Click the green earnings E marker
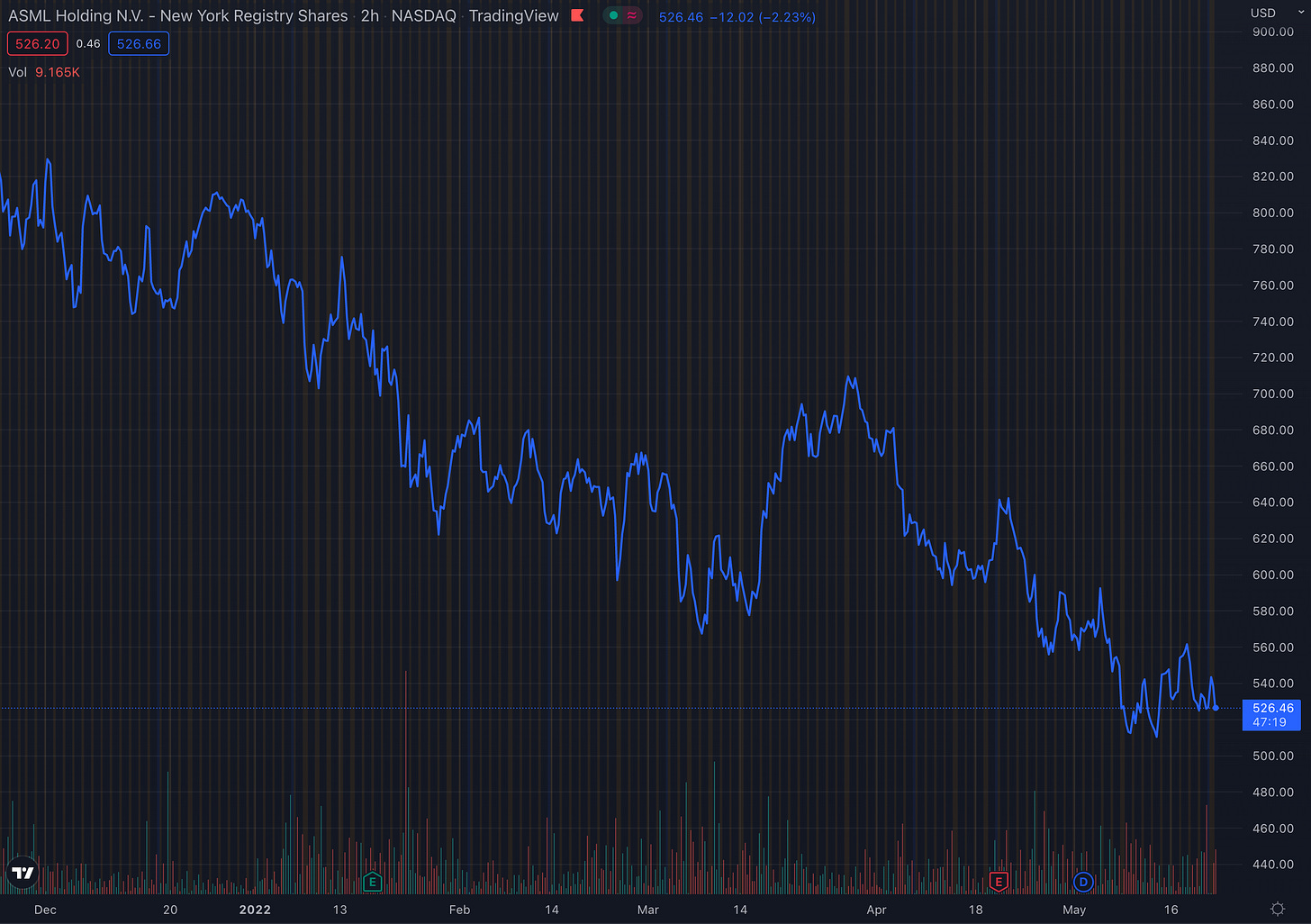Screen dimensions: 1311x924 click(372, 882)
